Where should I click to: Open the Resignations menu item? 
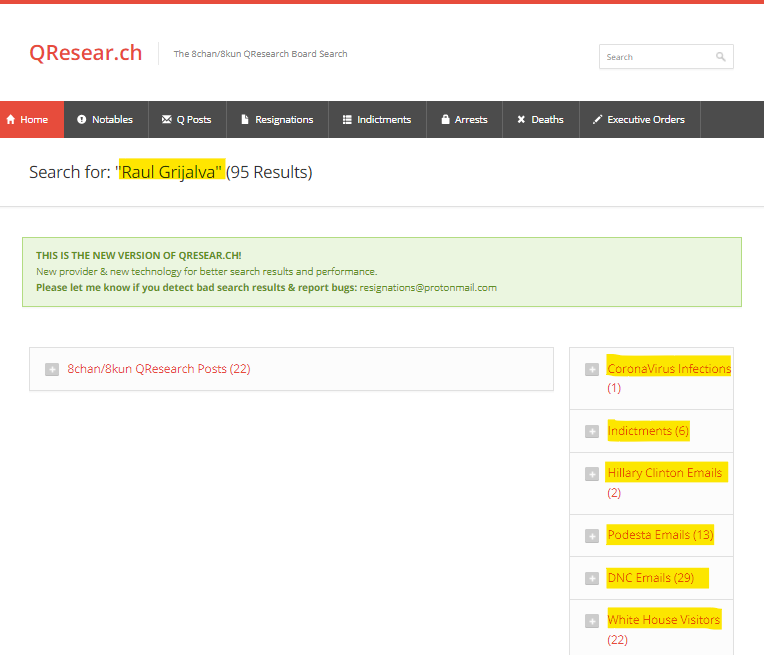tap(277, 119)
